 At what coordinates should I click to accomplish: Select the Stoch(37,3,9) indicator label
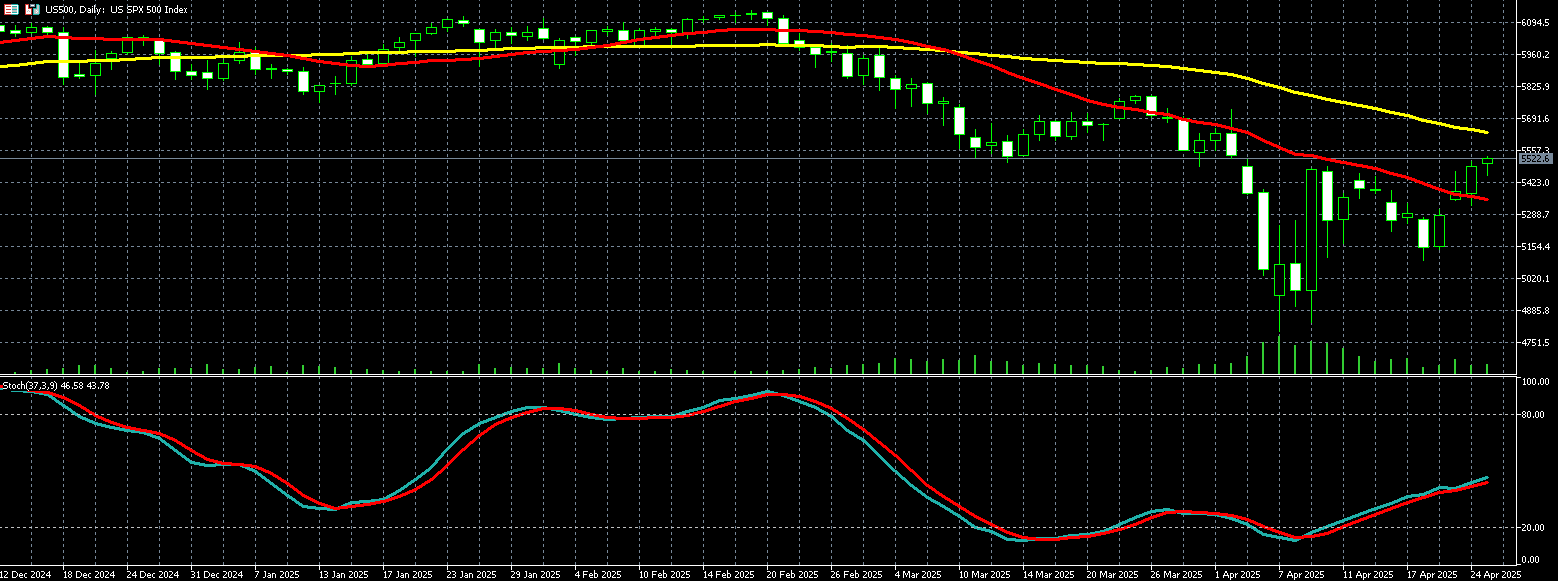coord(55,385)
